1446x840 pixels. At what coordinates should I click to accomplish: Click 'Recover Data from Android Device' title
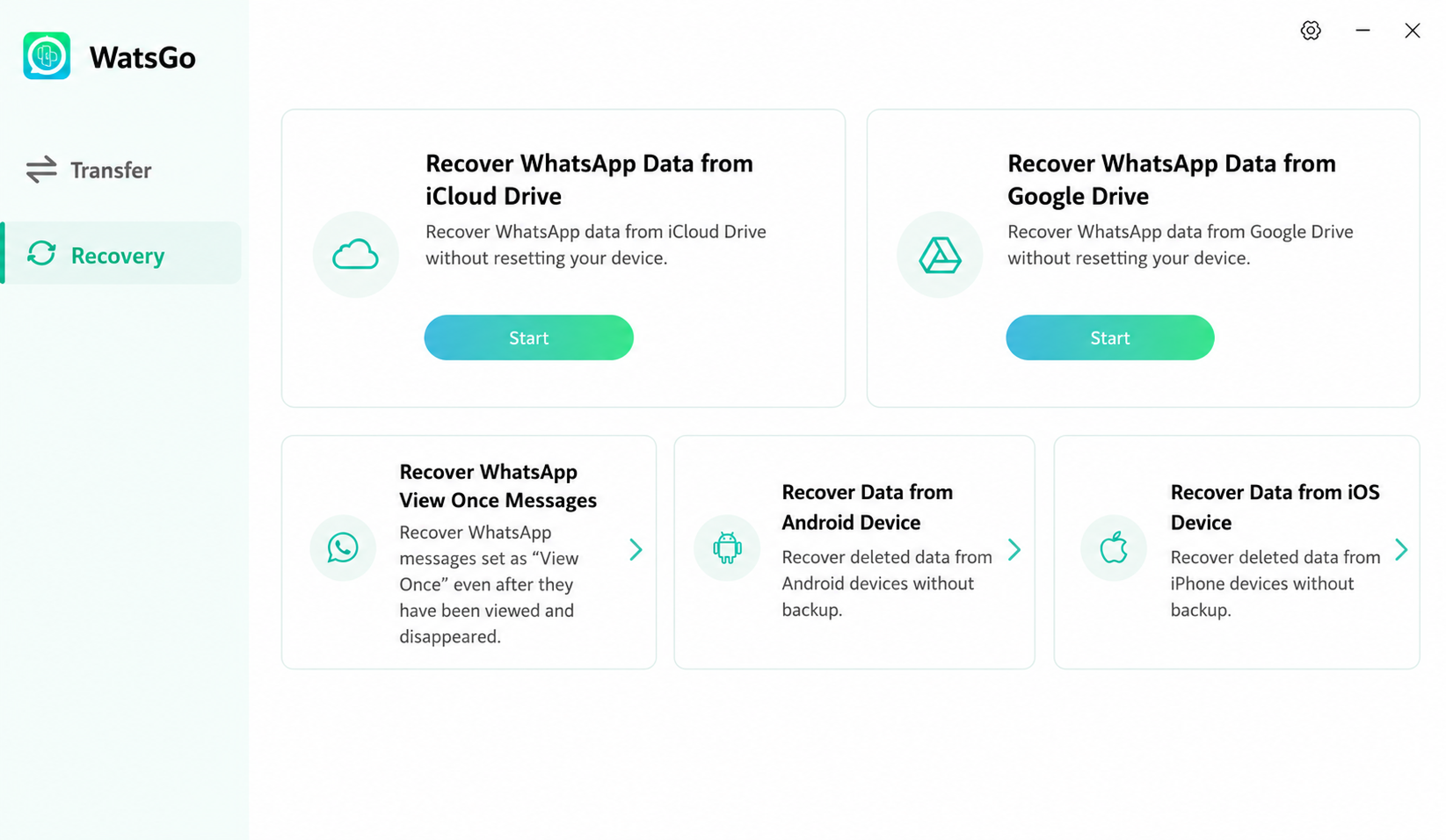point(868,507)
